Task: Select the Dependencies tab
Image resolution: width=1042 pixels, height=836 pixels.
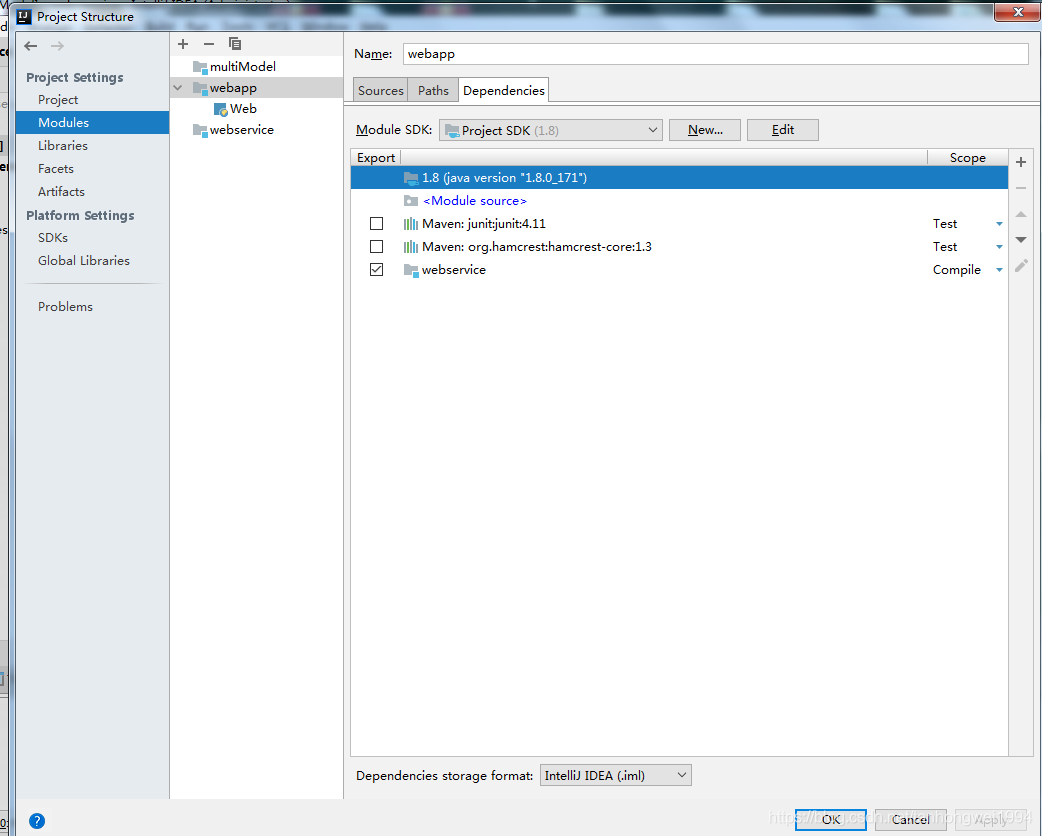Action: (504, 90)
